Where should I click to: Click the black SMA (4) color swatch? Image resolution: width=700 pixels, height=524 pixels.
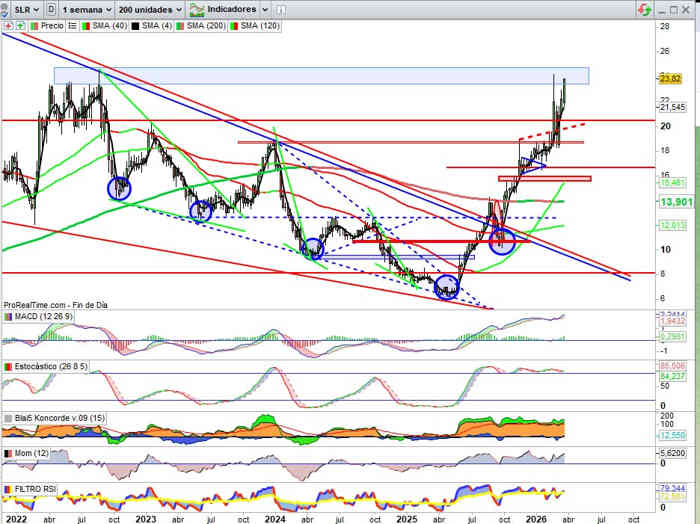(133, 23)
